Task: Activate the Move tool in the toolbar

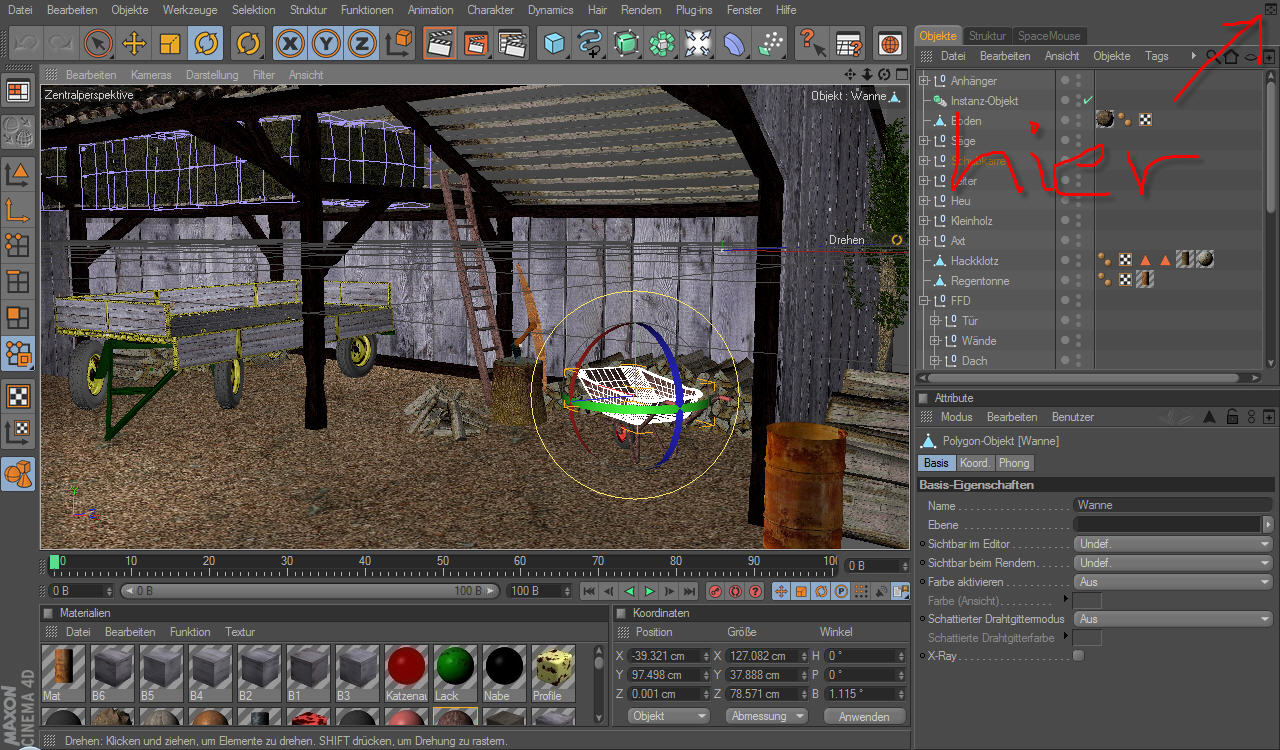Action: [134, 44]
